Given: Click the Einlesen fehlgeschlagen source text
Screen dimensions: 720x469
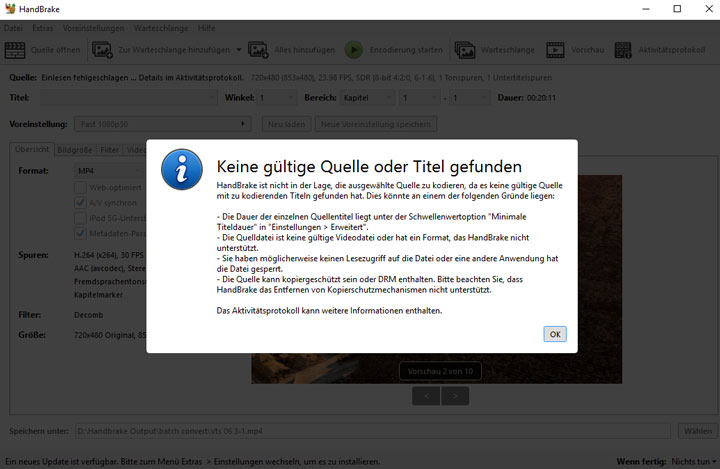Looking at the screenshot, I should (x=142, y=78).
